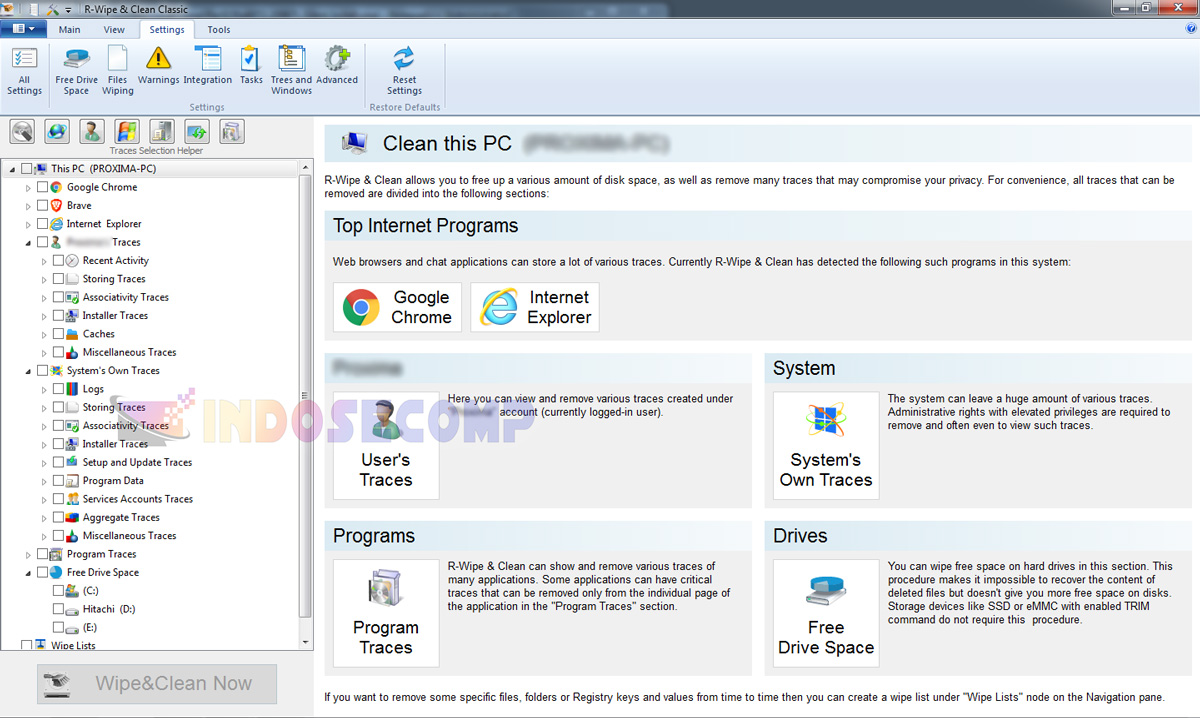Open the Program Traces tile
Image resolution: width=1200 pixels, height=718 pixels.
click(386, 613)
